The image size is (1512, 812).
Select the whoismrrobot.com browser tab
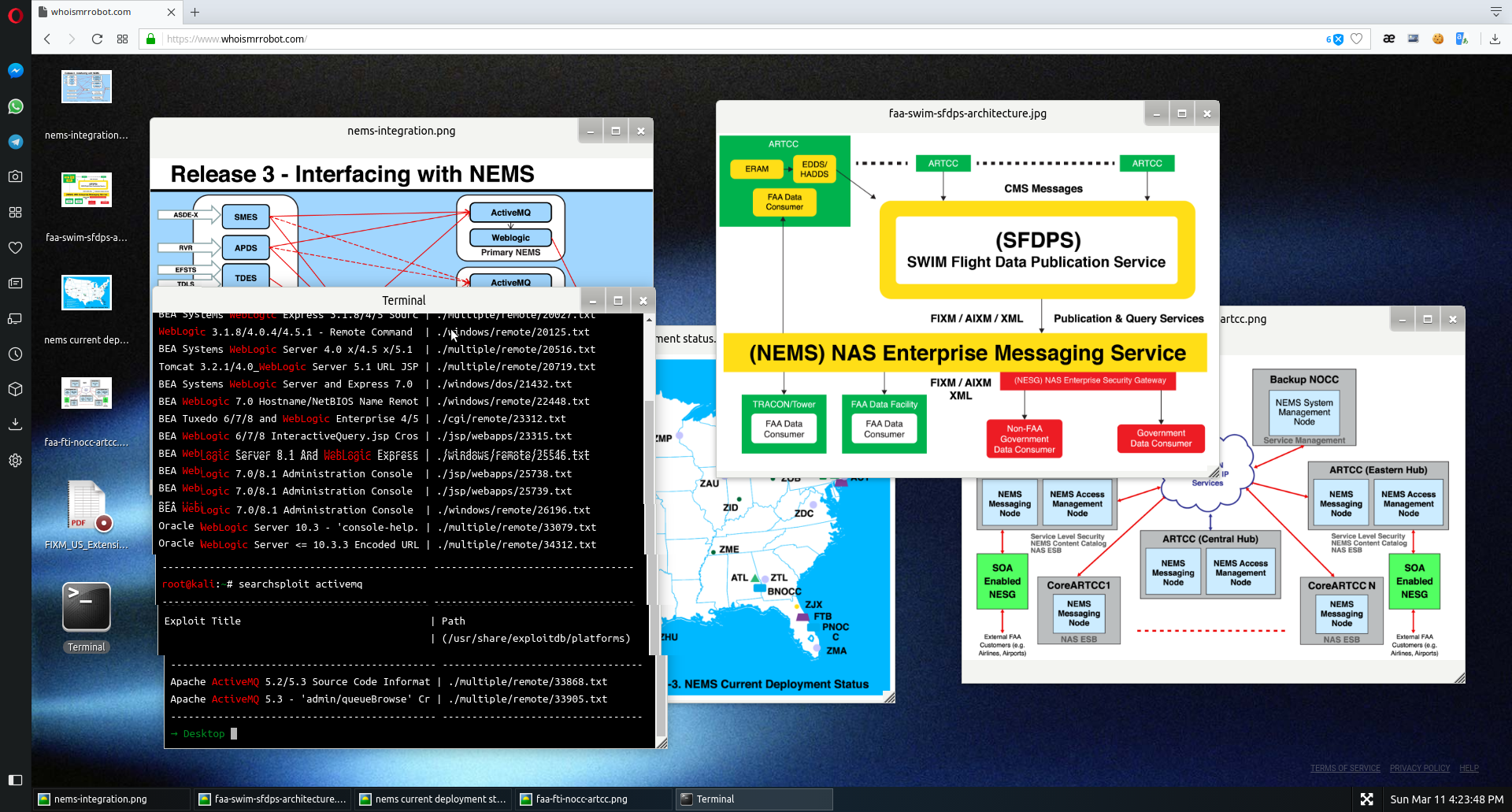[106, 12]
